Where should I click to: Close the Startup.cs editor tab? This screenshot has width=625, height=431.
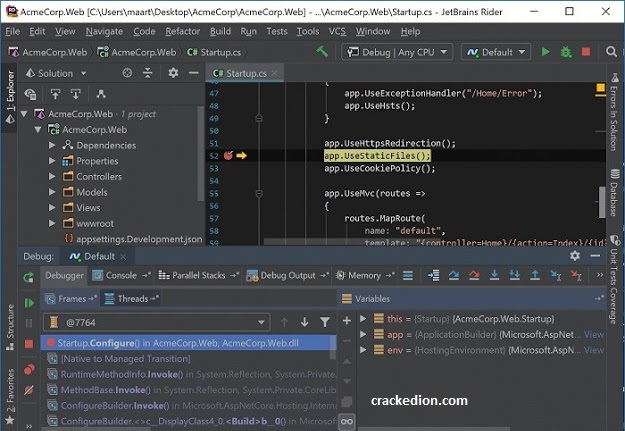[x=275, y=73]
